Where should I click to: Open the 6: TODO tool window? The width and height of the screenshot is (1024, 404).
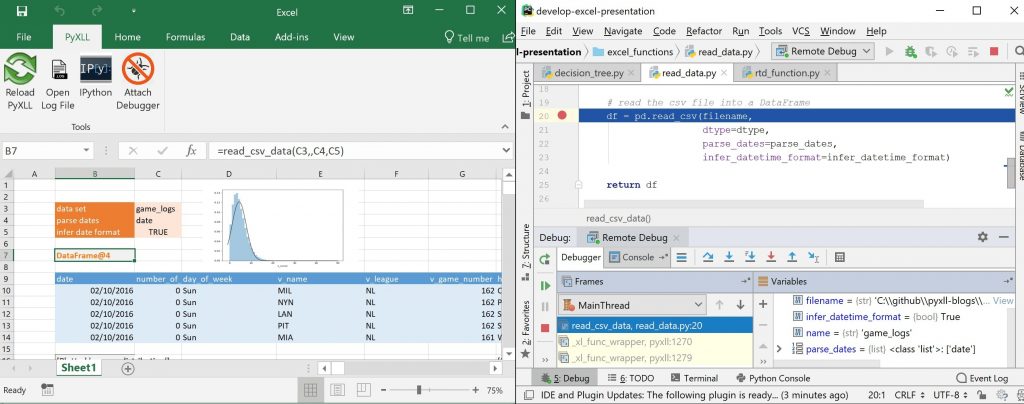tap(631, 378)
